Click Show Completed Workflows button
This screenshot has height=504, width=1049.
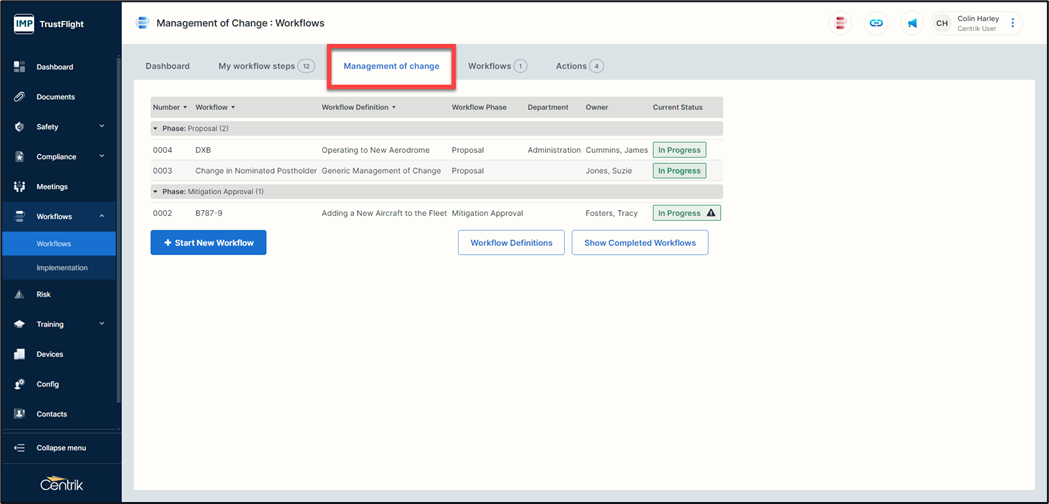point(640,243)
